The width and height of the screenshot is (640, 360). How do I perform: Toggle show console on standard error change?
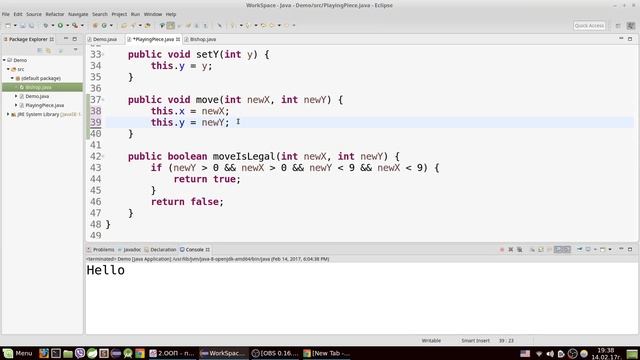tap(567, 249)
